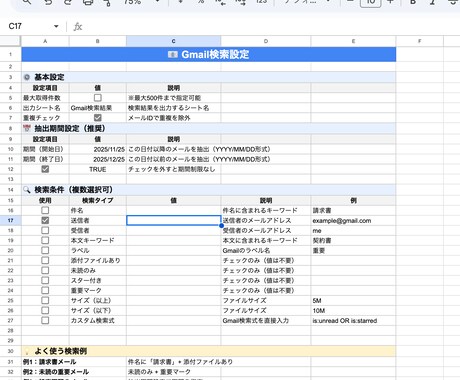The height and width of the screenshot is (380, 460).
Task: Click the 検索条件（複数選択可） section header
Action: [209, 190]
